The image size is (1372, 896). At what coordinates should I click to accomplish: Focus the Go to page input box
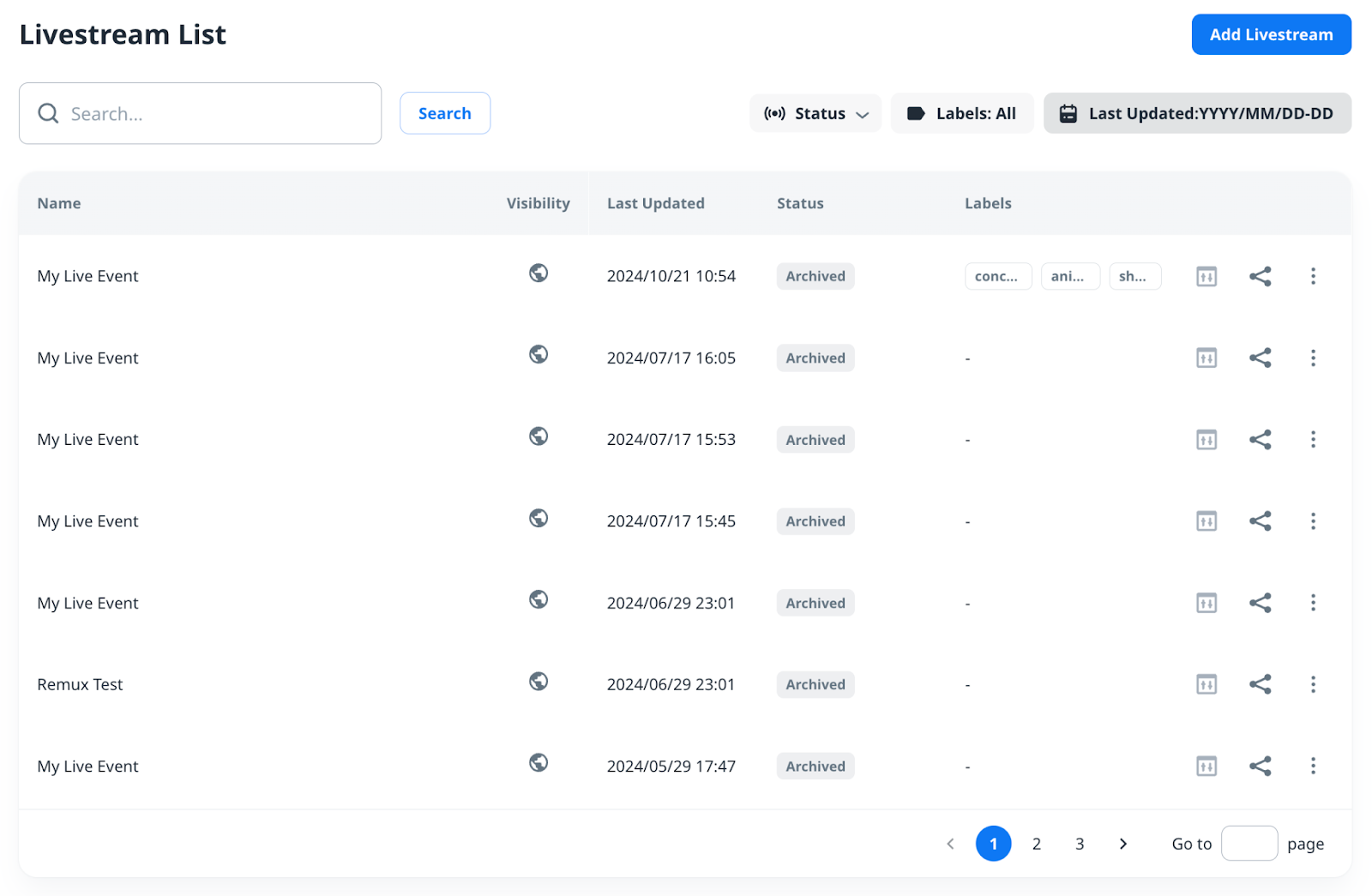(1249, 844)
